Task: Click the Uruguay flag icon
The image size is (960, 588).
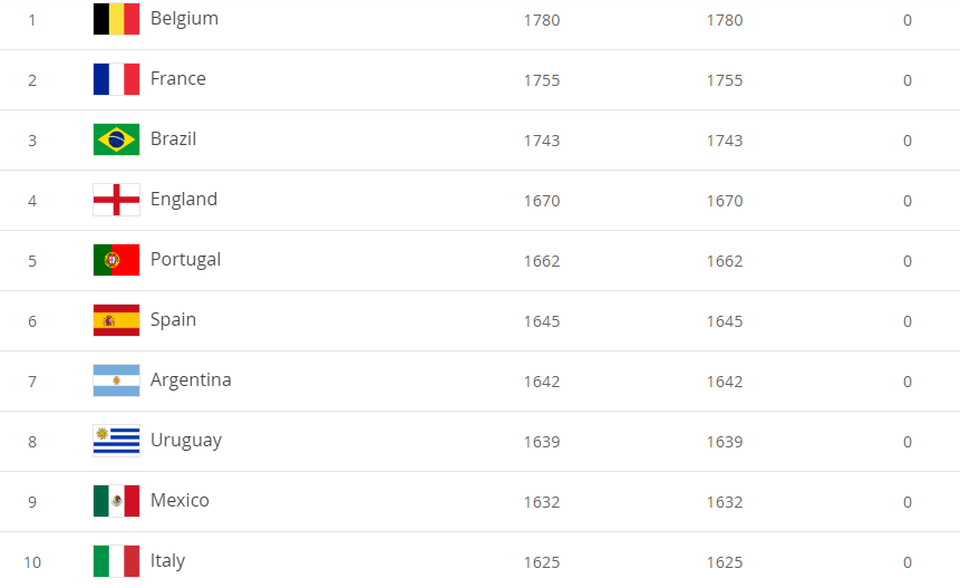Action: pos(116,440)
